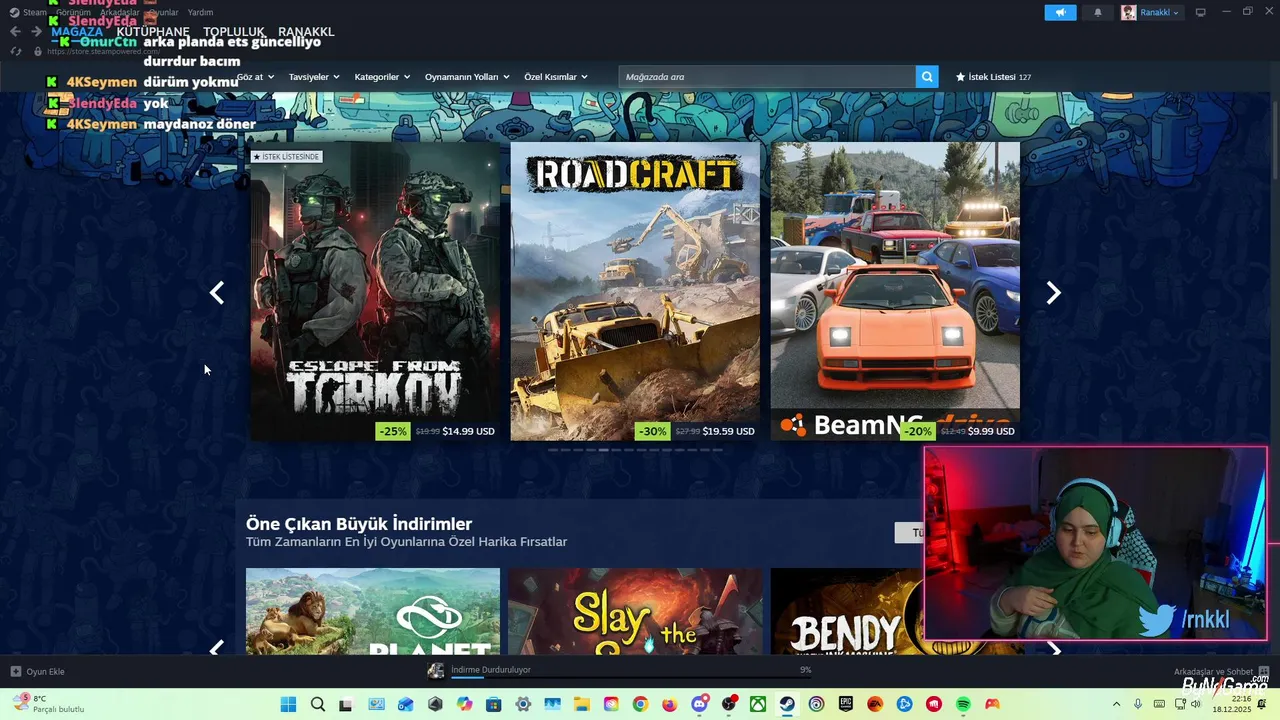Expand the Tavsiyeler dropdown
This screenshot has height=720, width=1280.
coord(314,77)
